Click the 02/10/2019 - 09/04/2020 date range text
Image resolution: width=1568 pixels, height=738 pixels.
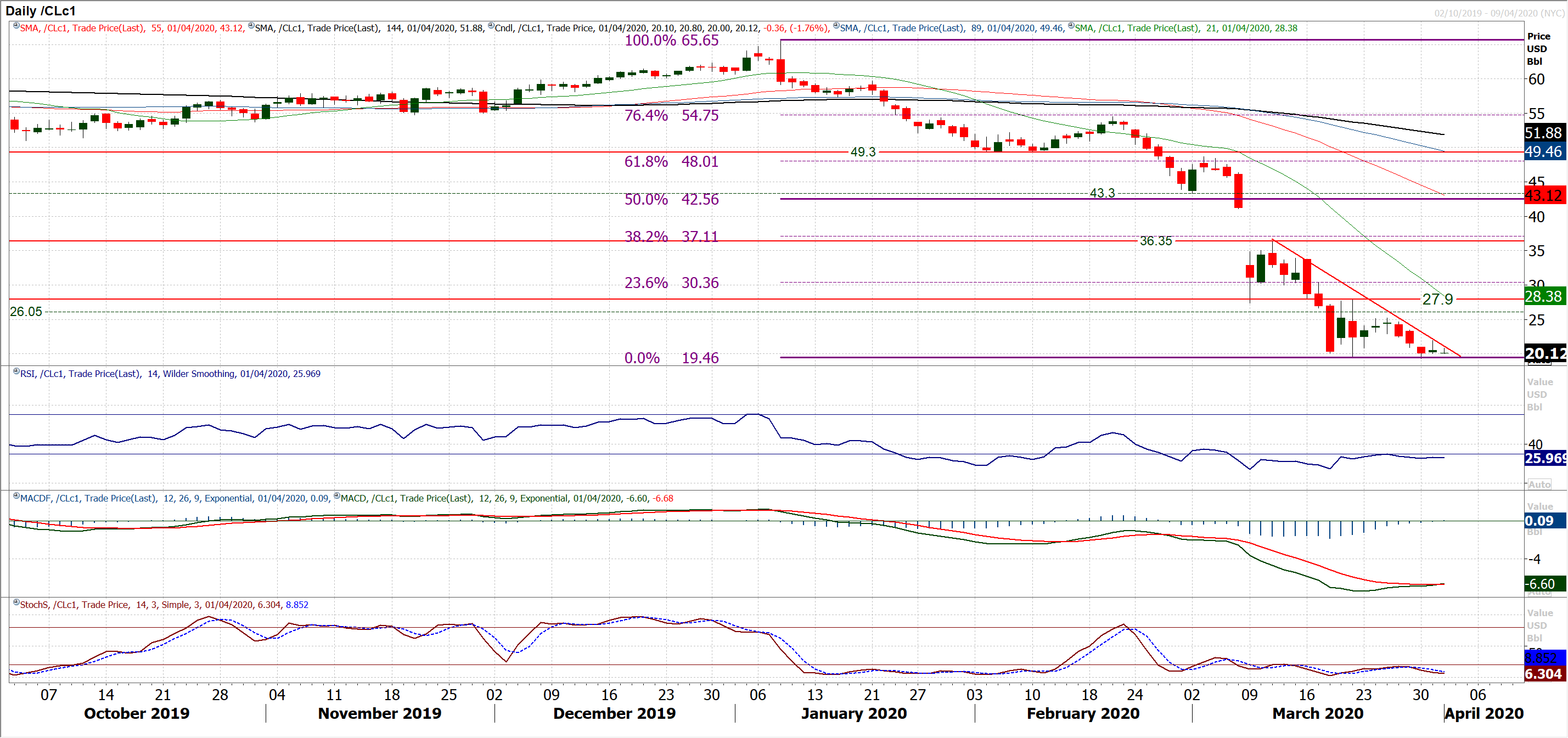pos(1499,13)
